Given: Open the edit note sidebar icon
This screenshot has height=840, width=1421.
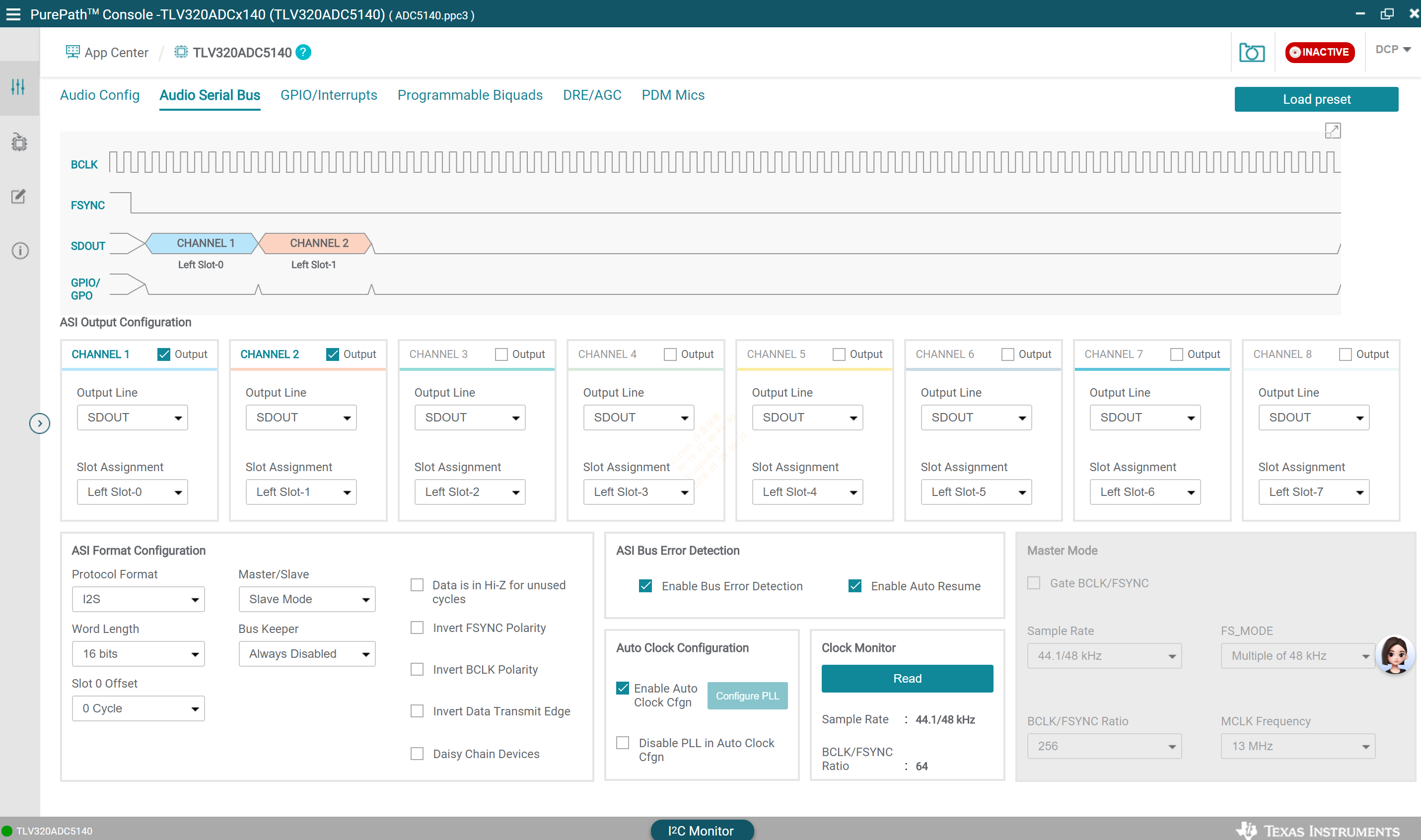Looking at the screenshot, I should pos(19,197).
